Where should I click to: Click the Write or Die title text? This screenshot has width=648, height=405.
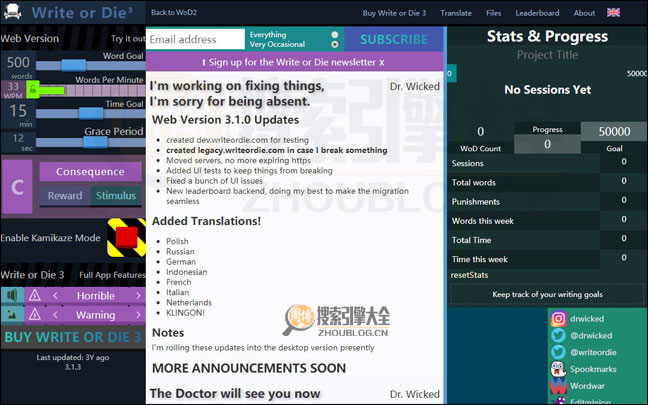coord(82,12)
